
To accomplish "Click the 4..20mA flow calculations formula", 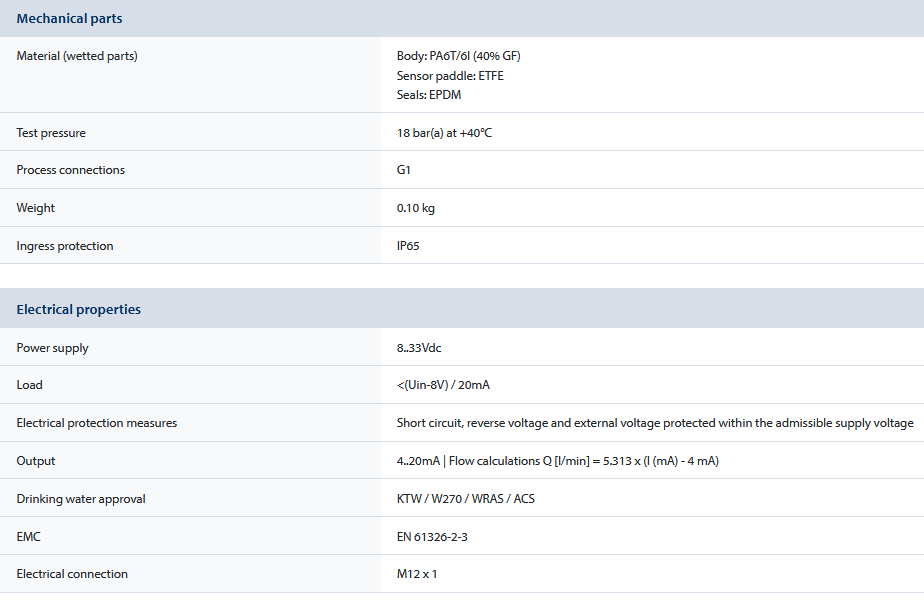I will (x=558, y=461).
